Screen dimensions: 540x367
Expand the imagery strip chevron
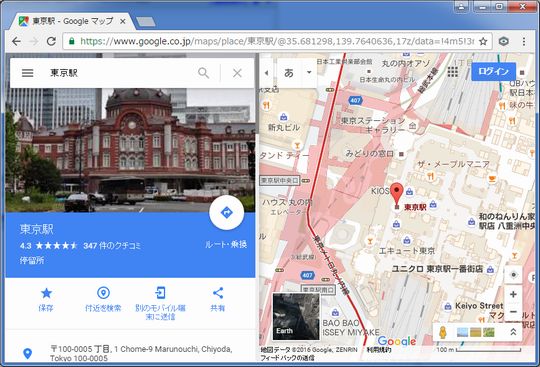513,332
